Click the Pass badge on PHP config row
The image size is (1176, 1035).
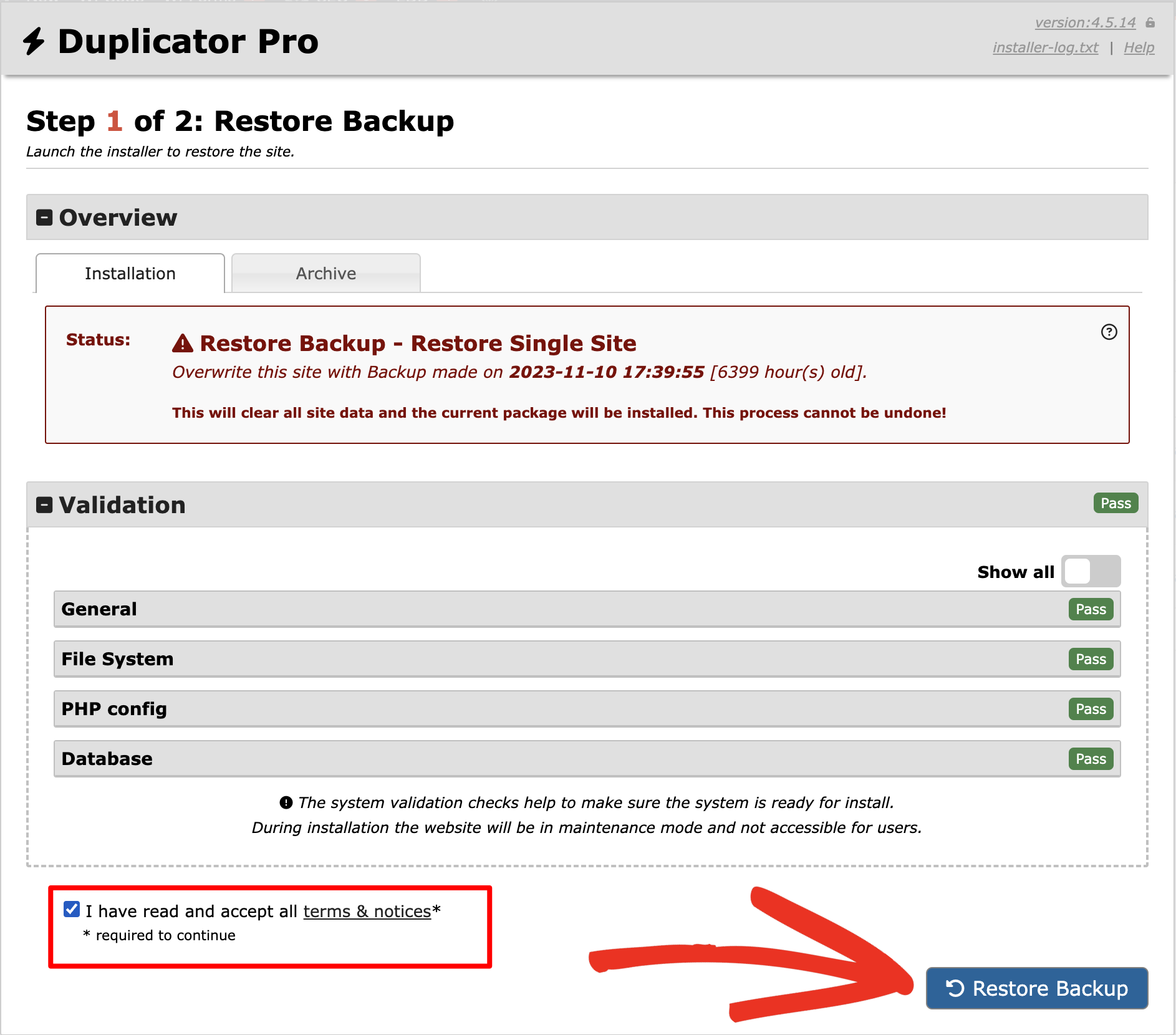click(x=1091, y=709)
